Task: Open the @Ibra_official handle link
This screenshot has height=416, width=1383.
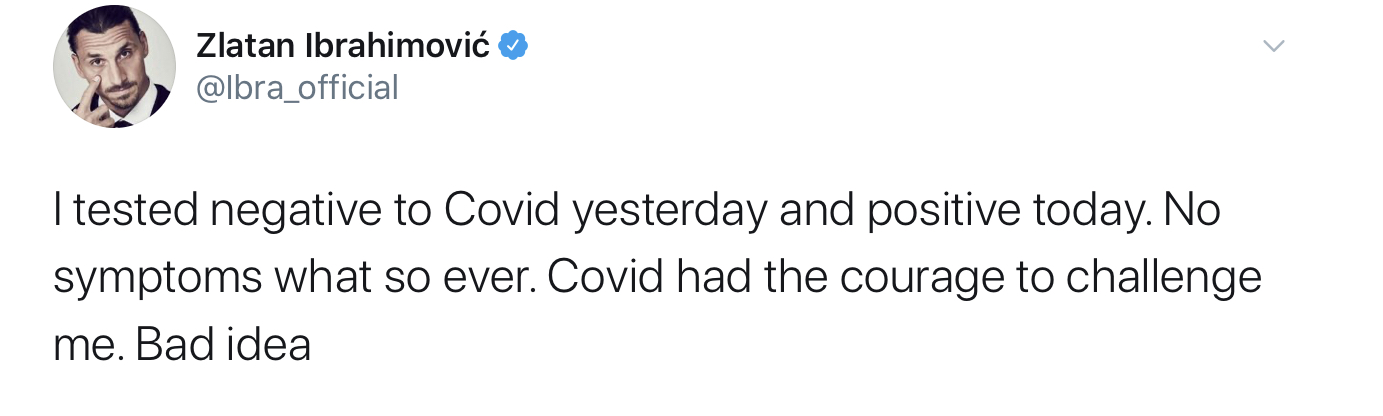Action: click(x=297, y=88)
